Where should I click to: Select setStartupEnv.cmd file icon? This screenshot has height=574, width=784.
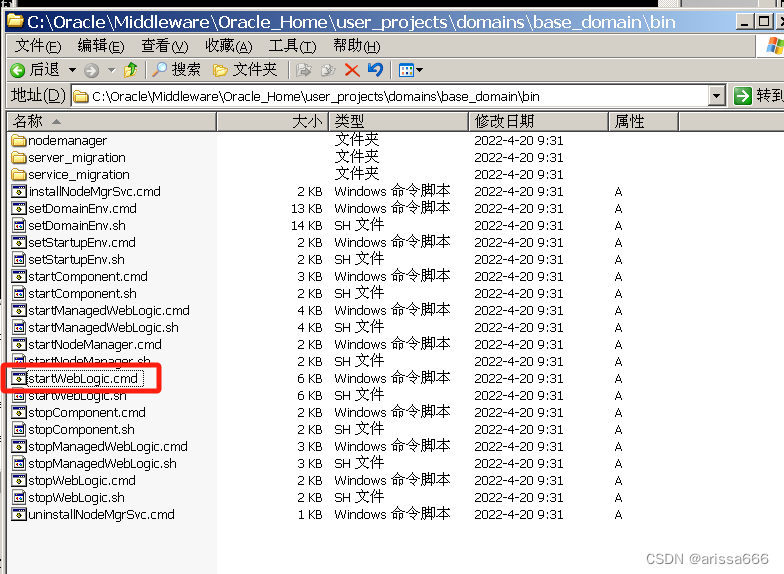click(x=18, y=242)
